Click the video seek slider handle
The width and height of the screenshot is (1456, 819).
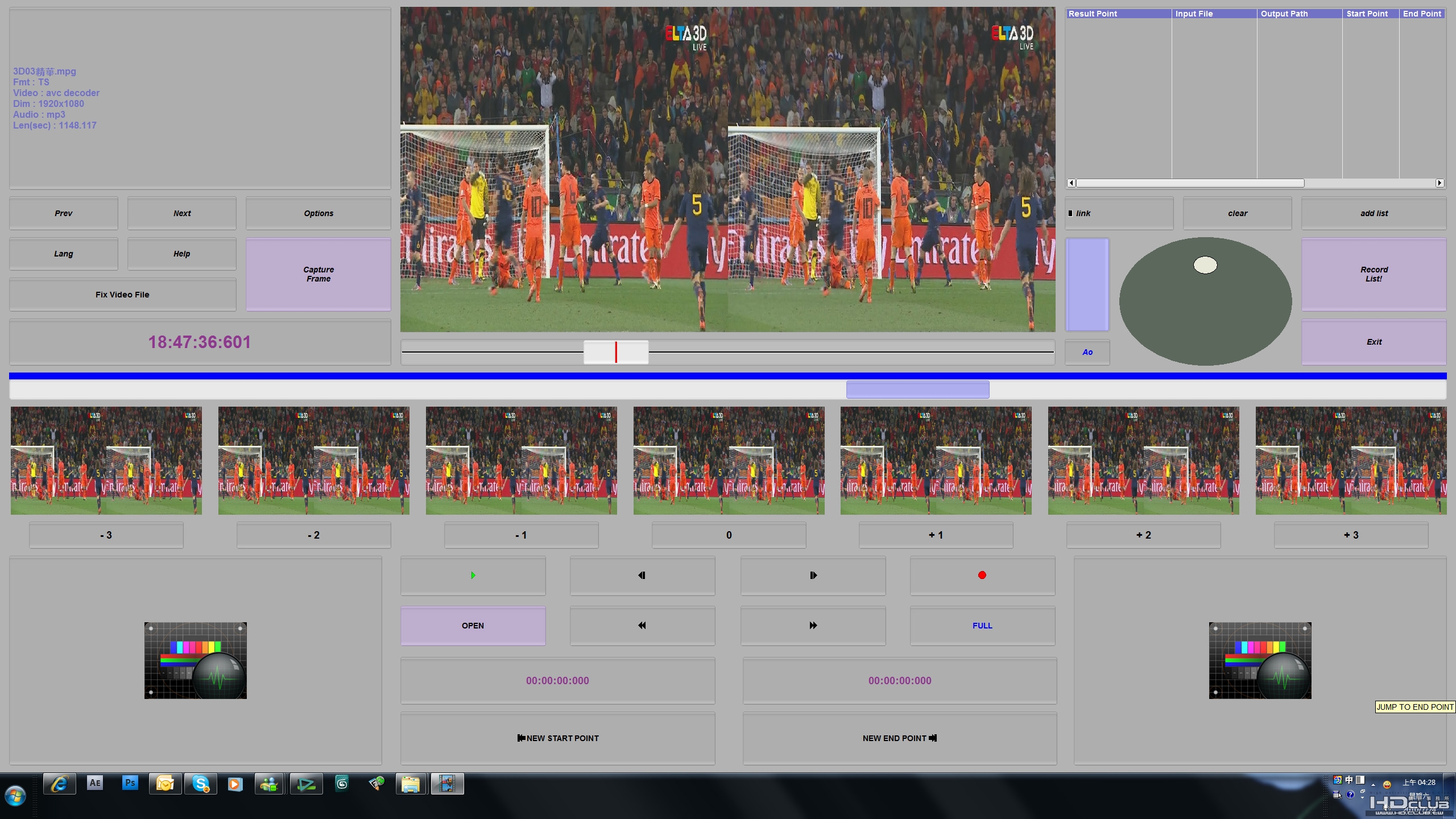pos(616,353)
